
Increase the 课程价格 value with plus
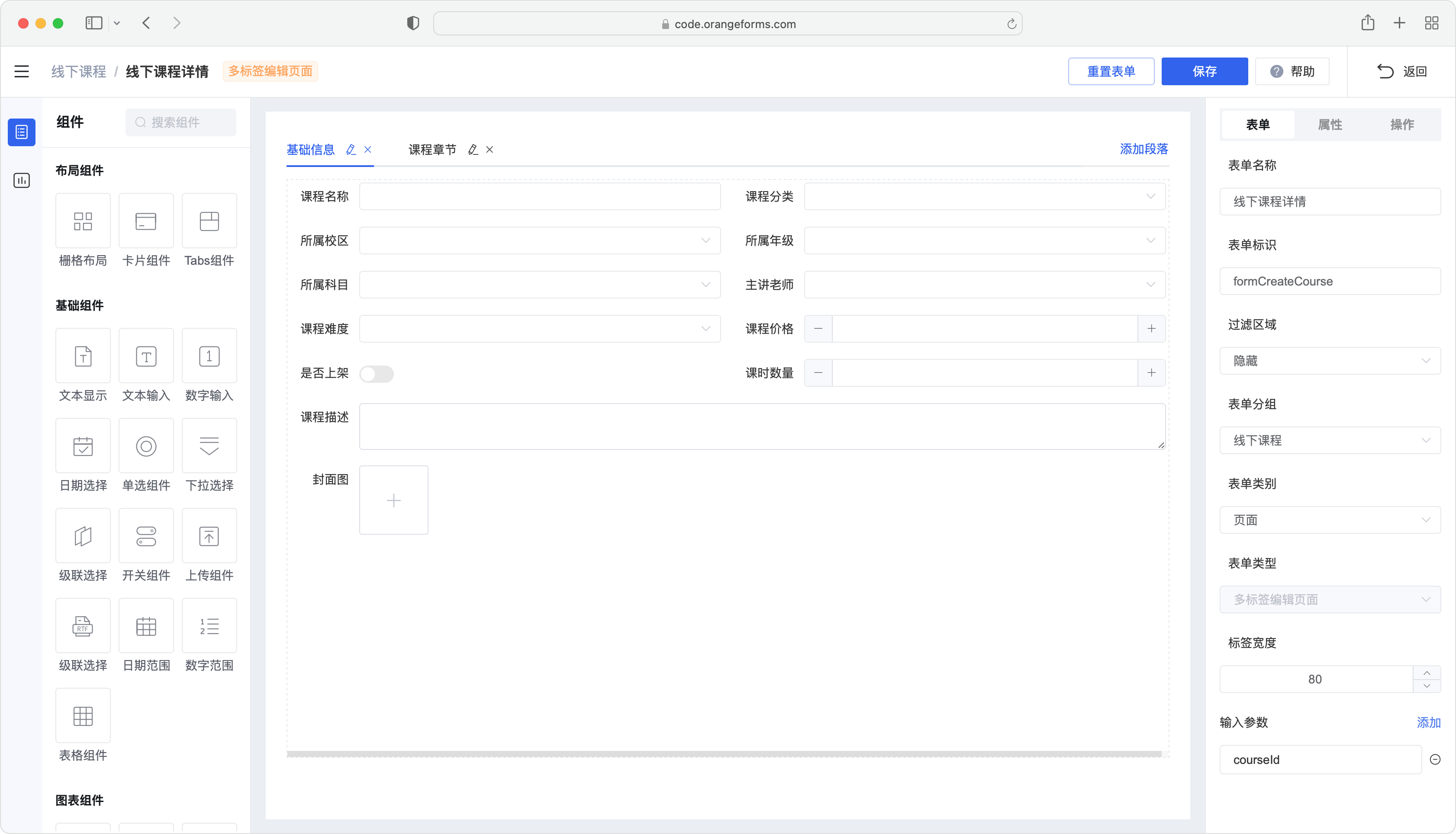click(1151, 329)
